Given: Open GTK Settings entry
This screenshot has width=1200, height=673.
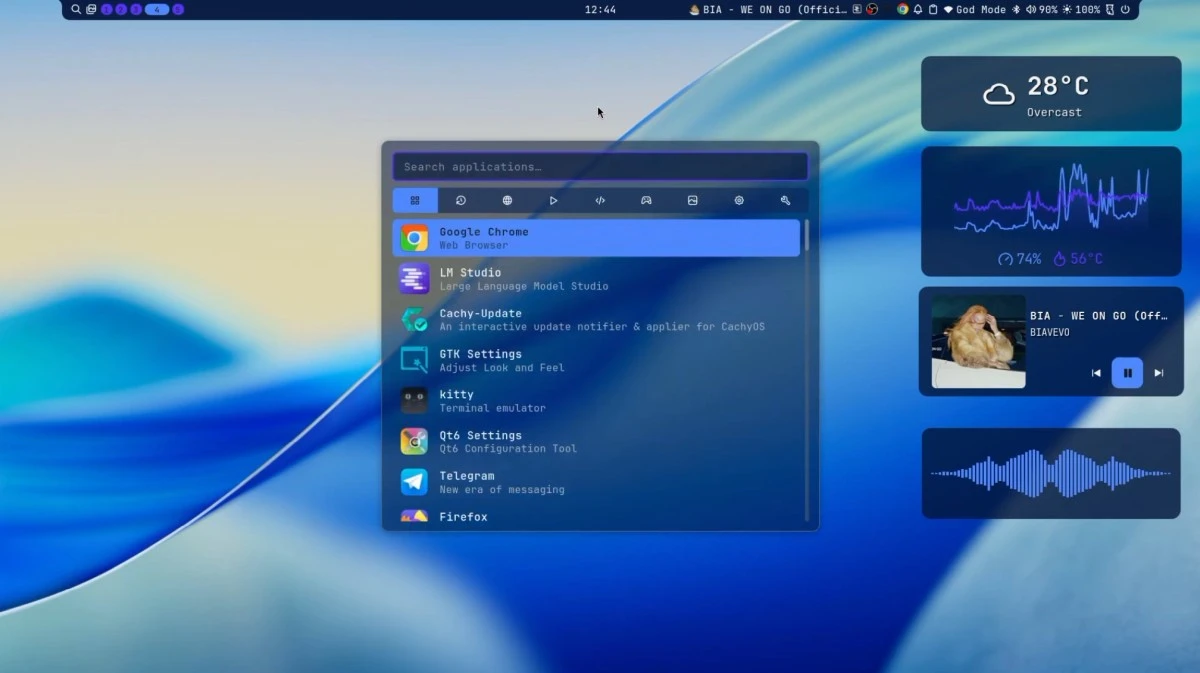Looking at the screenshot, I should 596,360.
